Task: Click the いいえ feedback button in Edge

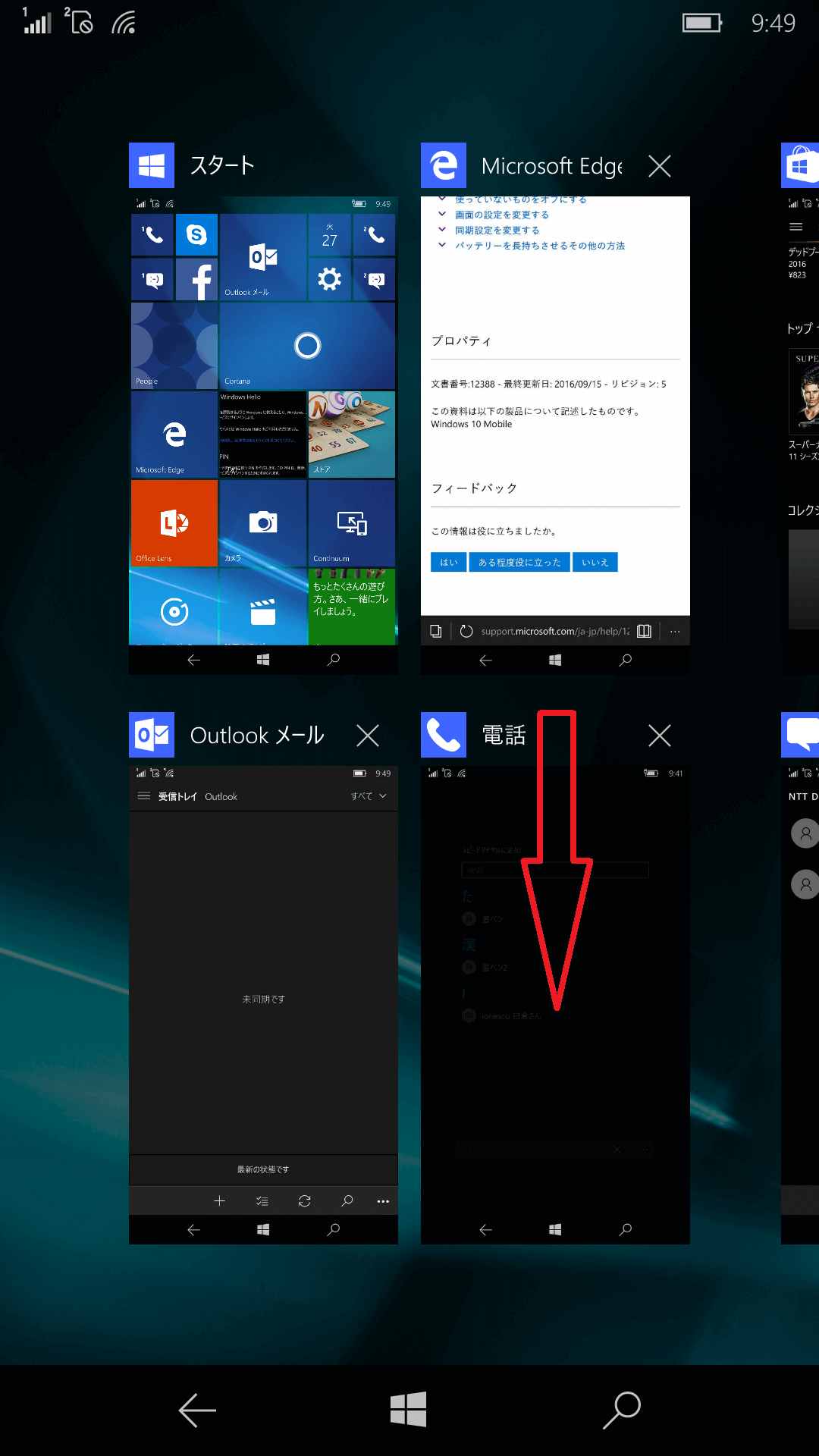Action: [x=595, y=562]
